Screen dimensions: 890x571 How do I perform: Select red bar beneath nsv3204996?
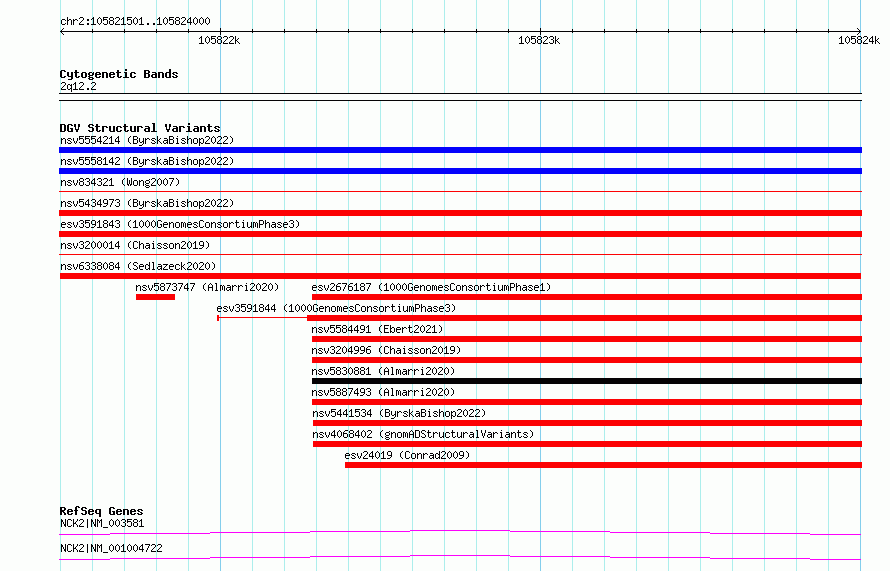coord(587,360)
